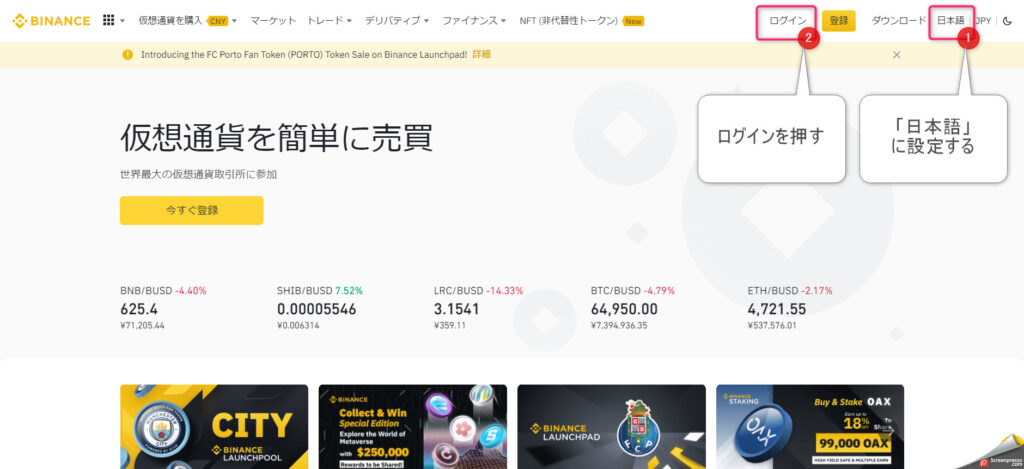Image resolution: width=1024 pixels, height=469 pixels.
Task: Close the PORTO announcement banner
Action: (897, 55)
